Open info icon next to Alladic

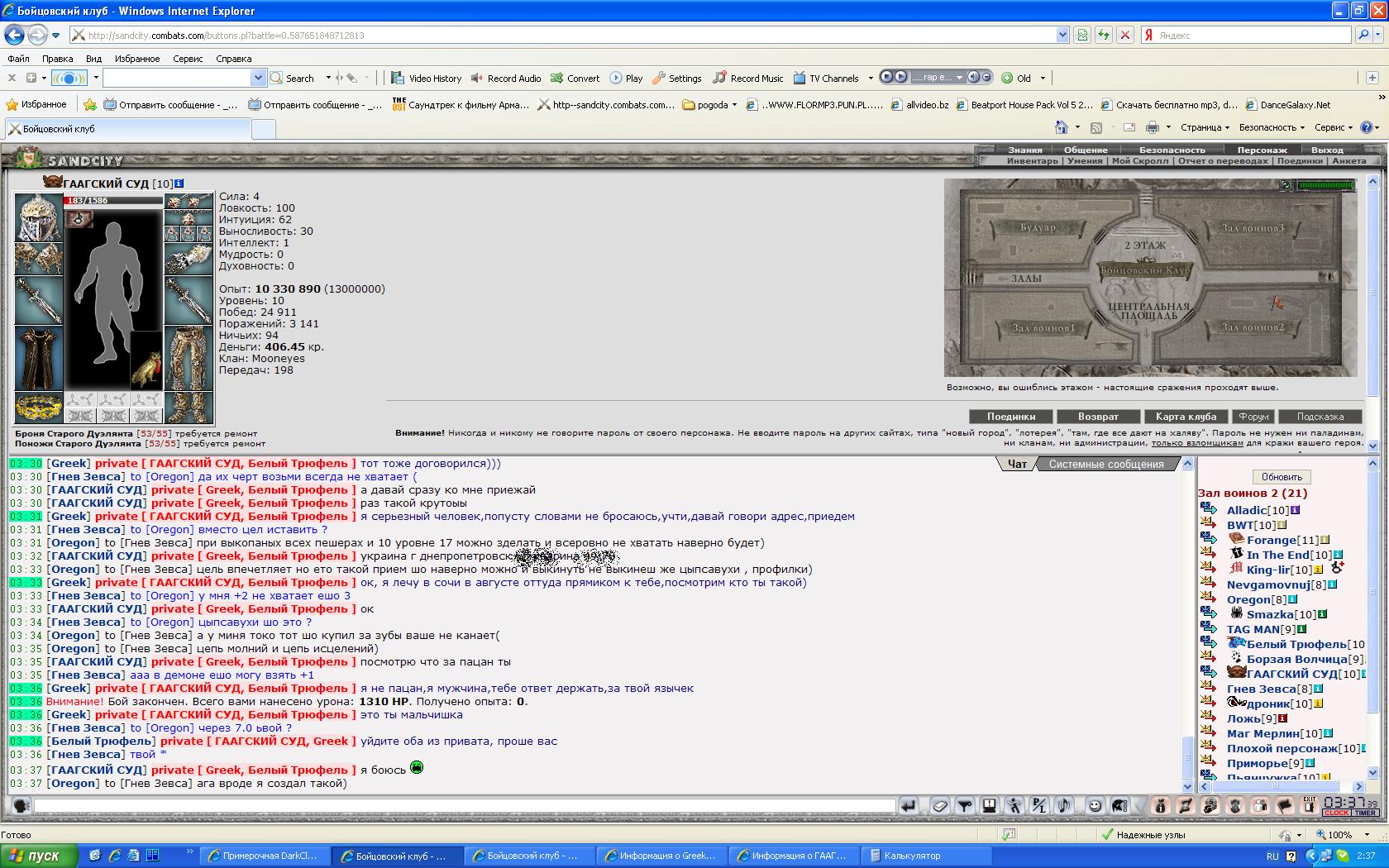point(1295,511)
